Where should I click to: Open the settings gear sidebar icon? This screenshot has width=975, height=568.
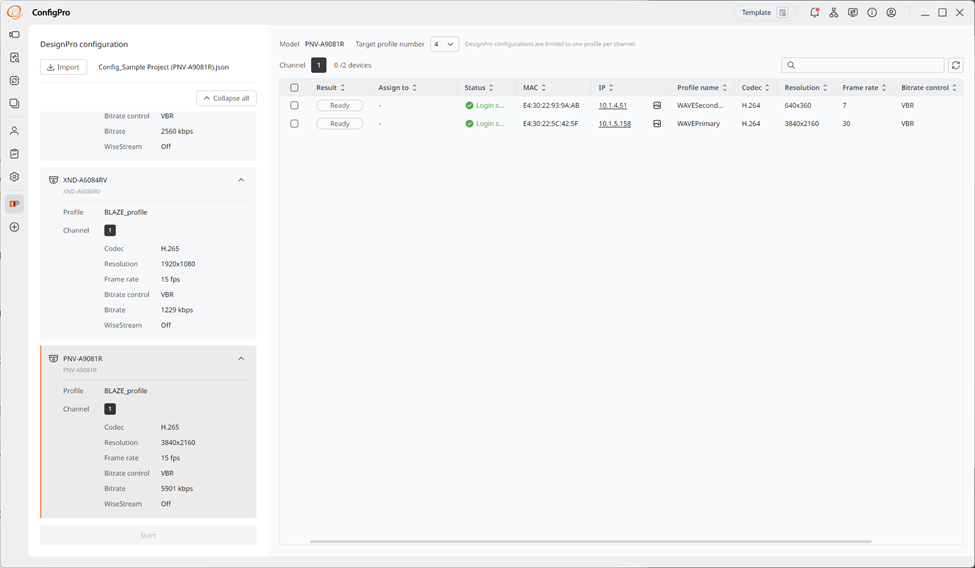[x=14, y=177]
